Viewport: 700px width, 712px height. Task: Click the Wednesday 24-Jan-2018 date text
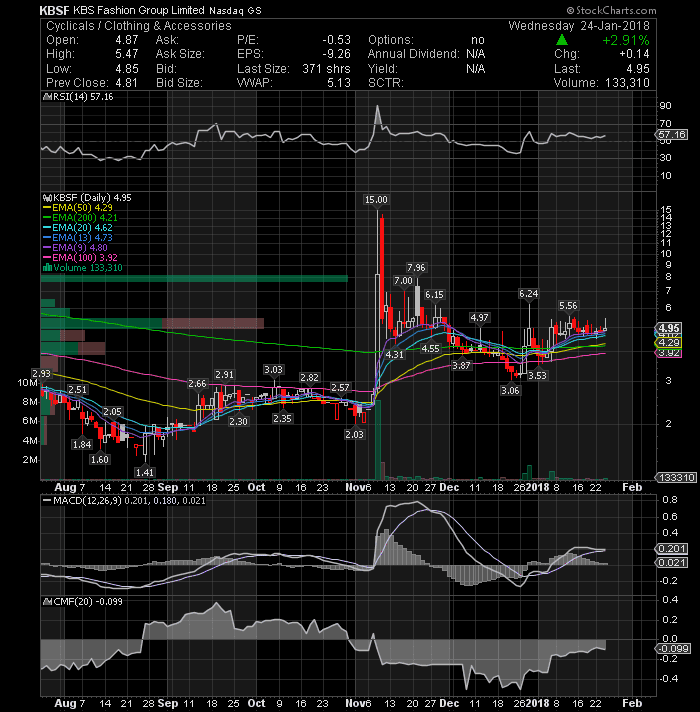pyautogui.click(x=579, y=25)
